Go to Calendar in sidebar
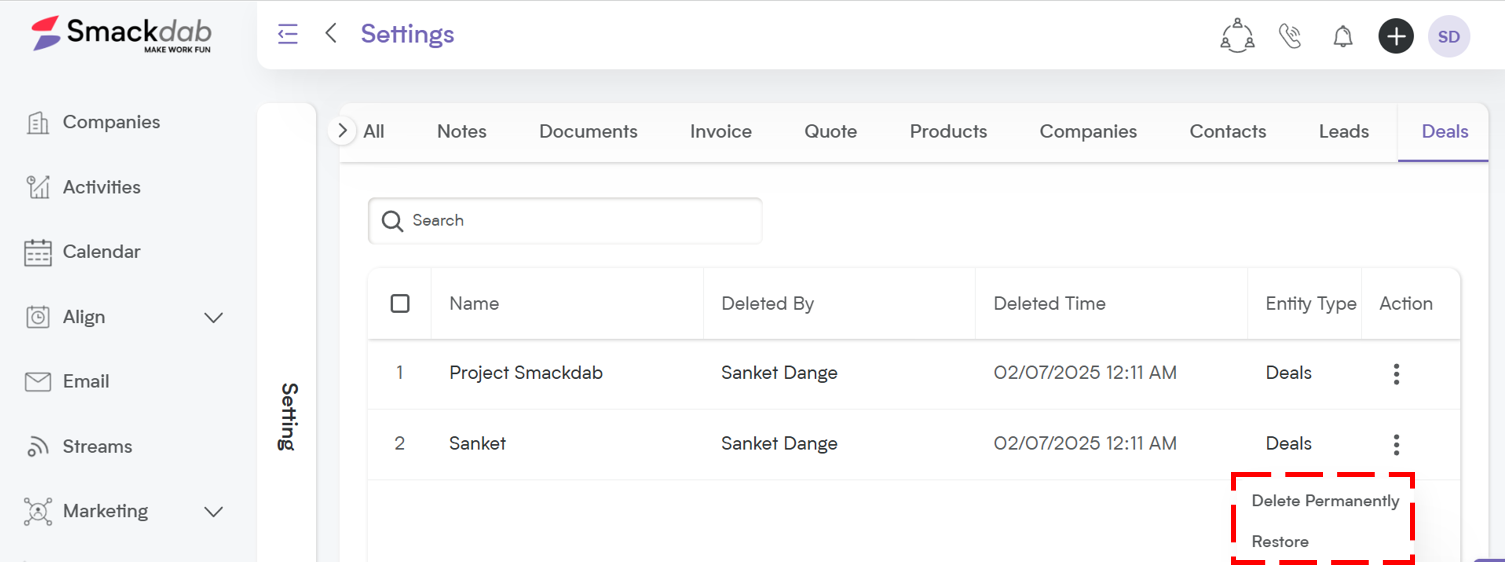Viewport: 1505px width, 567px height. 83,252
